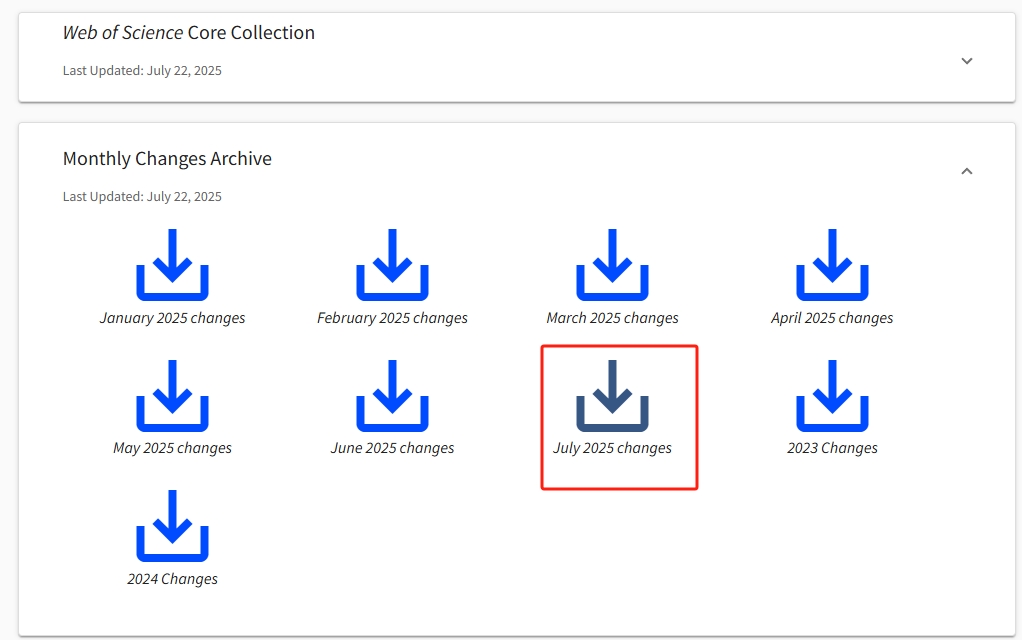Expand the Web of Science Core Collection chevron

[966, 61]
